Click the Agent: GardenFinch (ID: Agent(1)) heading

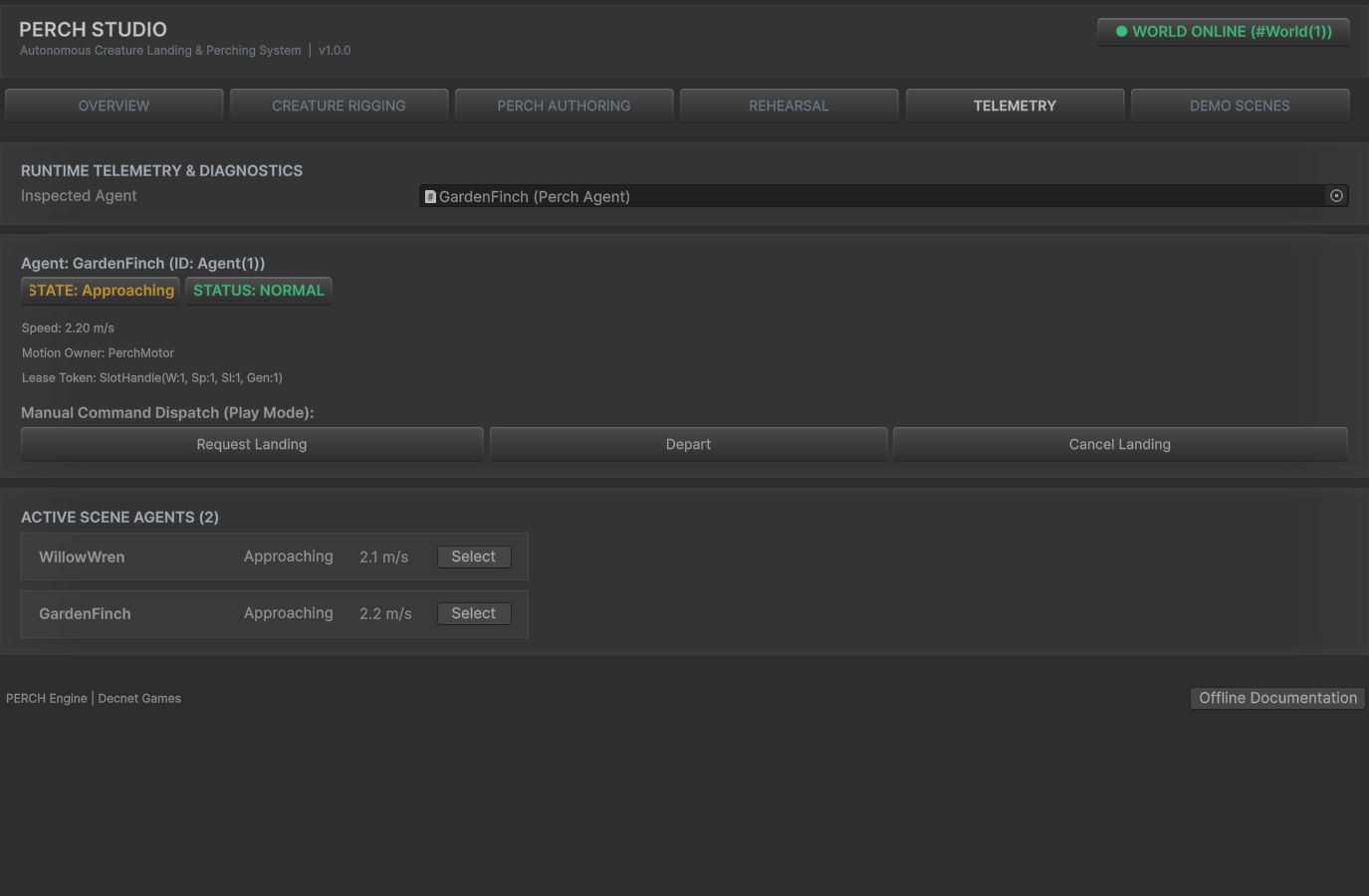143,263
